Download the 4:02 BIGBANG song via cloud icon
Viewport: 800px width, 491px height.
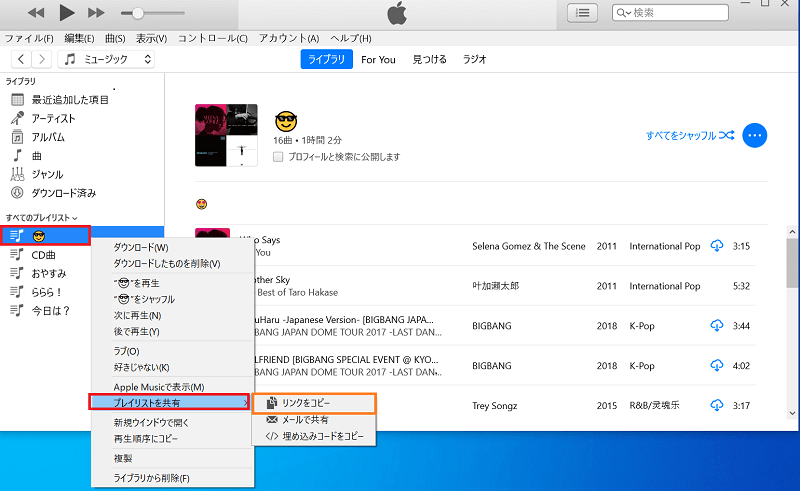717,365
